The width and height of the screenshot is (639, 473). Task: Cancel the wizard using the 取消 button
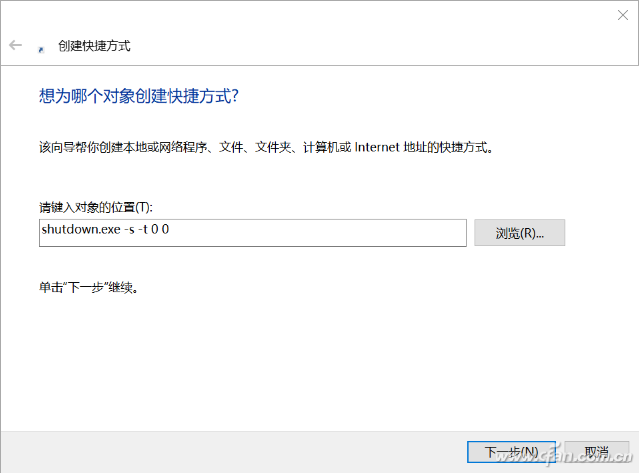click(x=597, y=452)
